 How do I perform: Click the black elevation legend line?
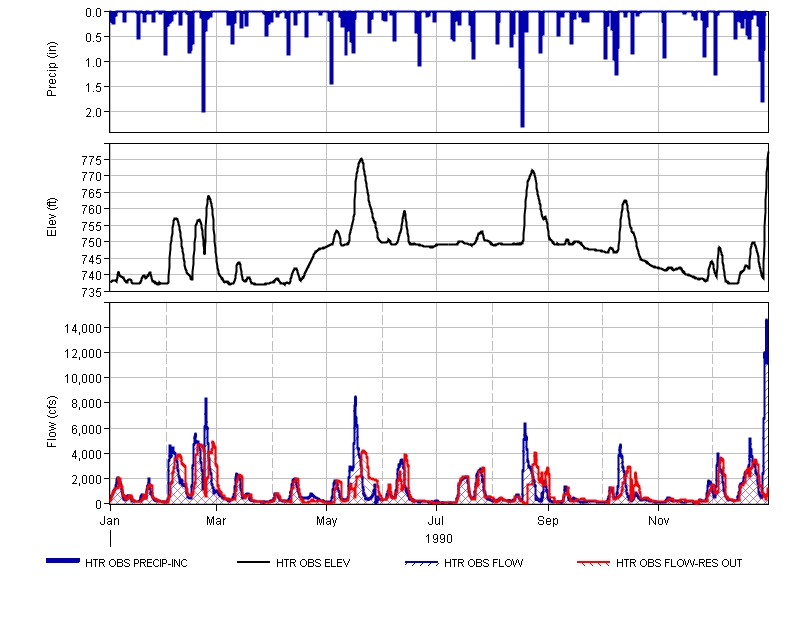pos(253,562)
